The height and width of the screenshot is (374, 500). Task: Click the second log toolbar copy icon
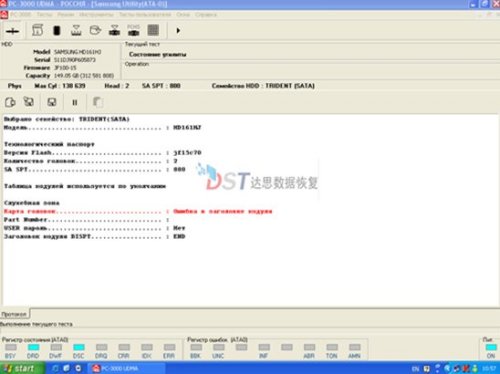coord(29,102)
